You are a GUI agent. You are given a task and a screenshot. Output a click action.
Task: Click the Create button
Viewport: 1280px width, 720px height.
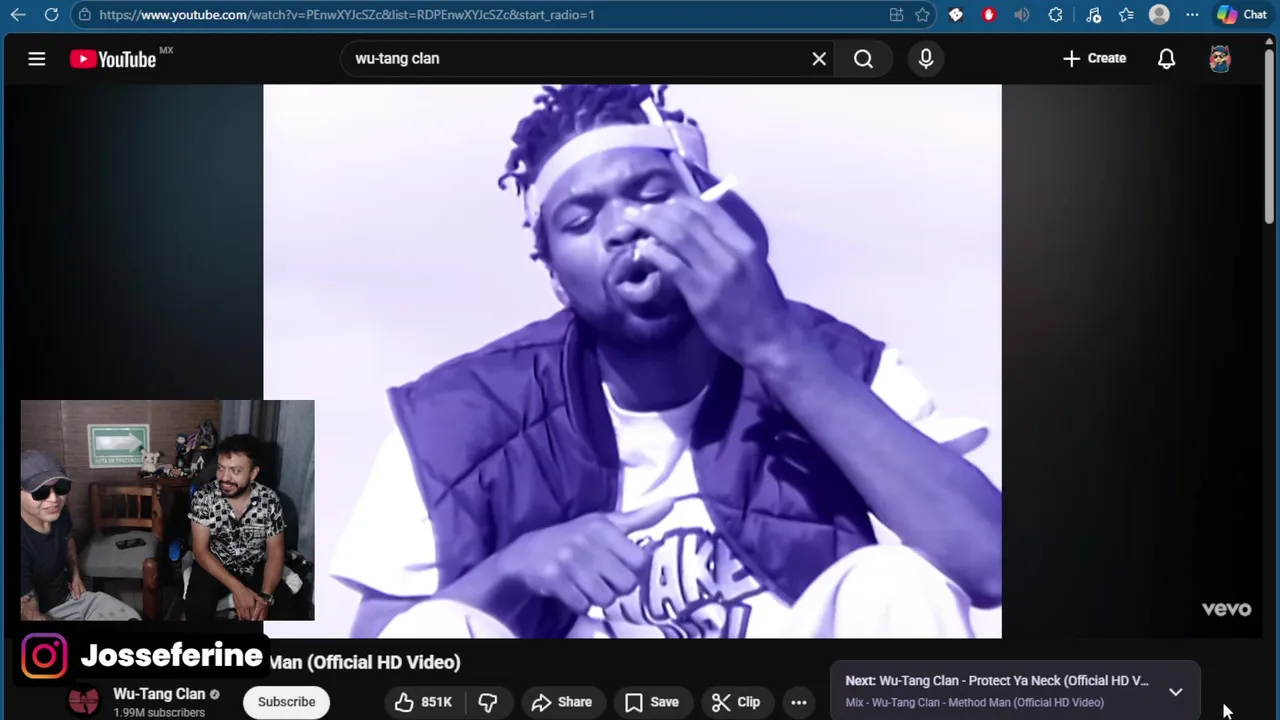(1094, 59)
